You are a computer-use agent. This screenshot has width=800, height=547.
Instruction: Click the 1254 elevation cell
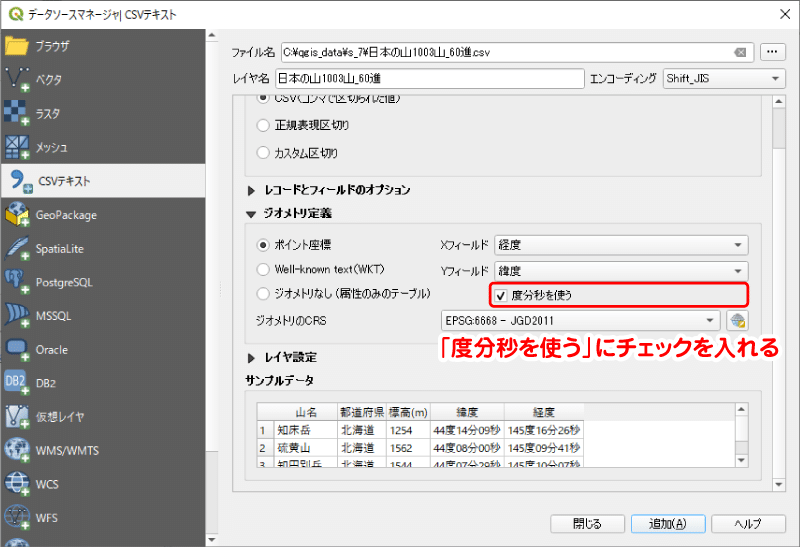pos(409,430)
